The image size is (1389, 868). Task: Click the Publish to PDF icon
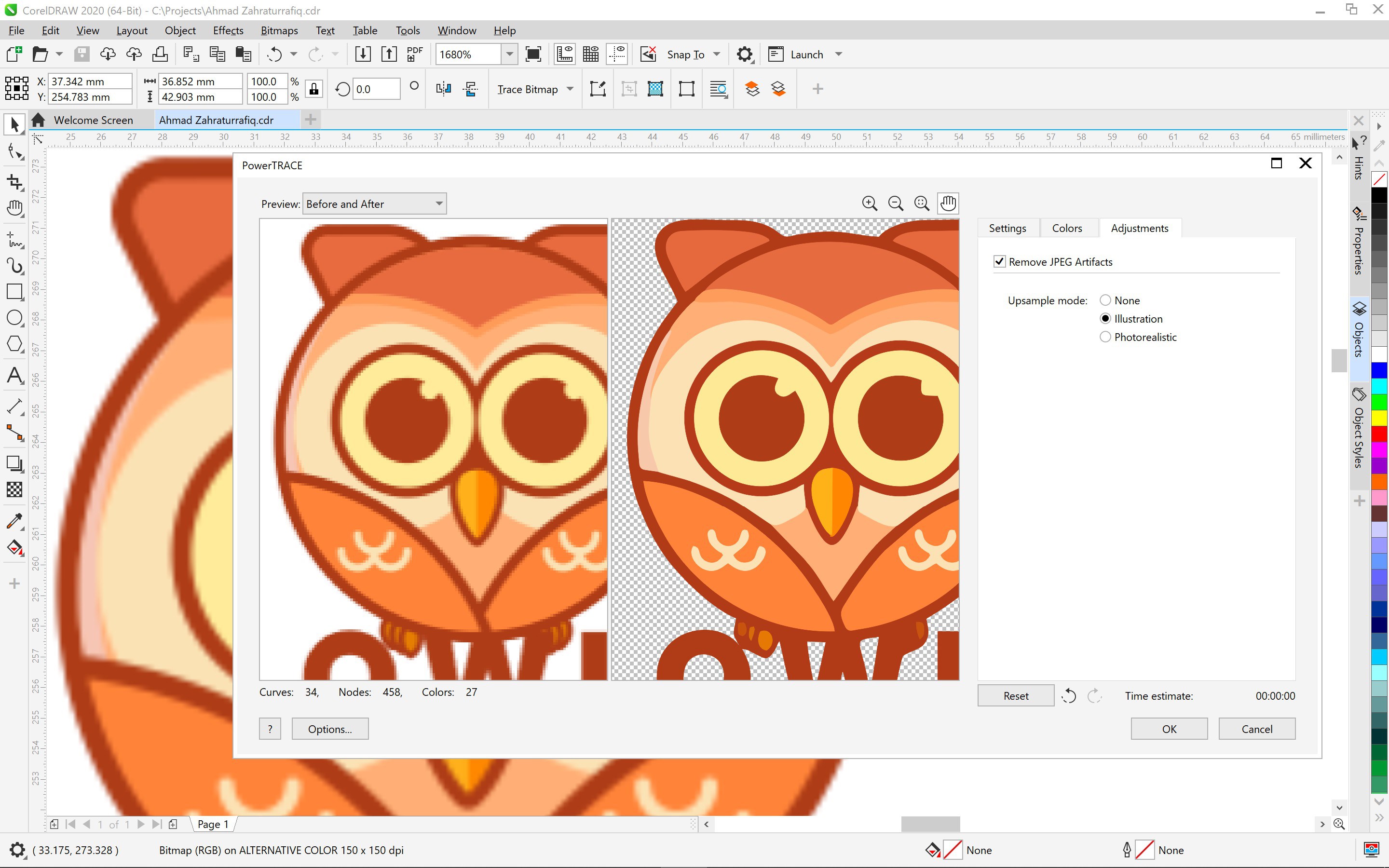click(414, 54)
